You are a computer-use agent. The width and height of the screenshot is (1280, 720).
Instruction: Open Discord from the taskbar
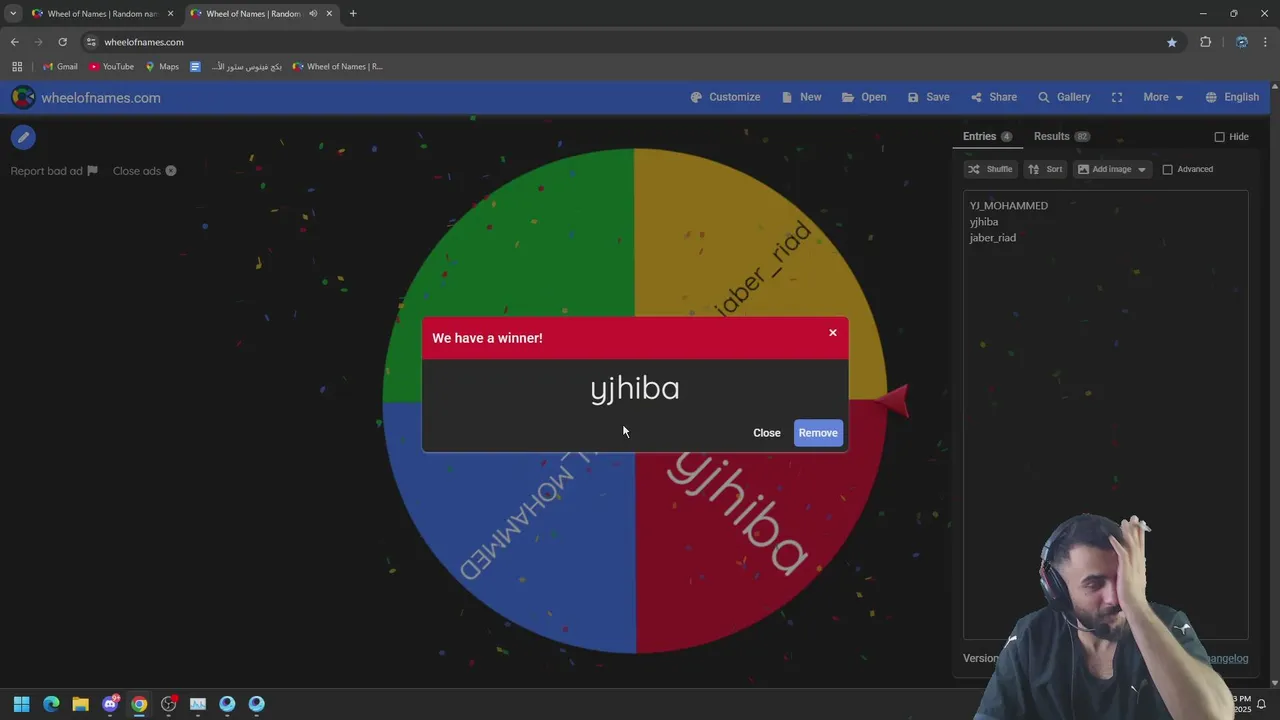click(x=110, y=704)
